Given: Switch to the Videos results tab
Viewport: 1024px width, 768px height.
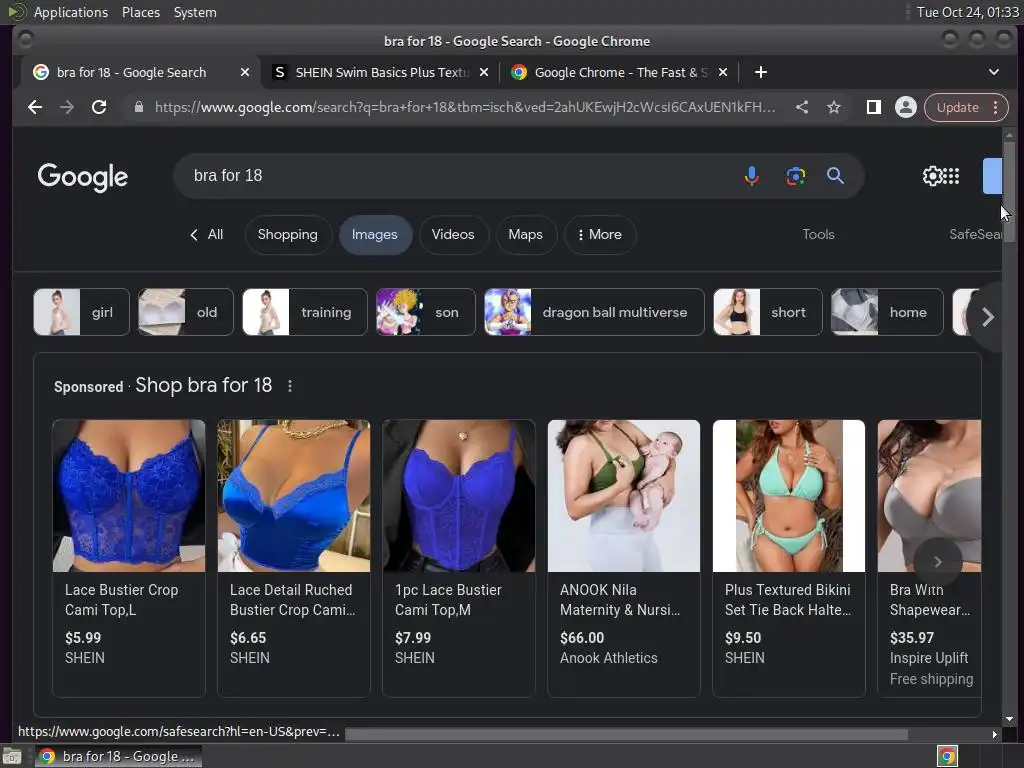Looking at the screenshot, I should tap(453, 234).
